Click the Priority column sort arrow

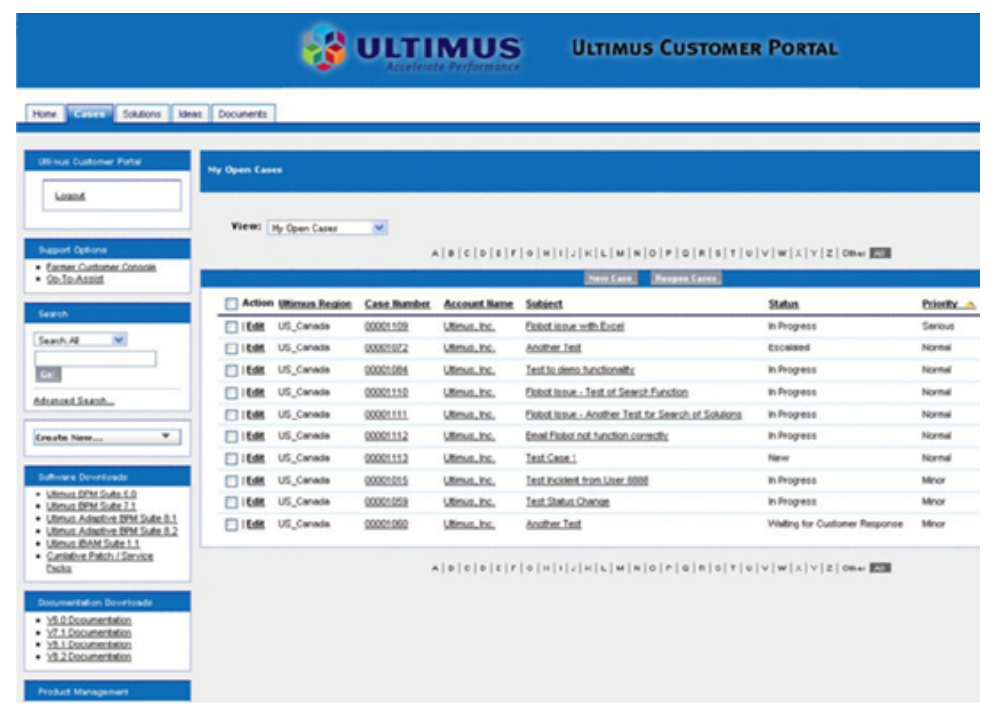pos(970,304)
